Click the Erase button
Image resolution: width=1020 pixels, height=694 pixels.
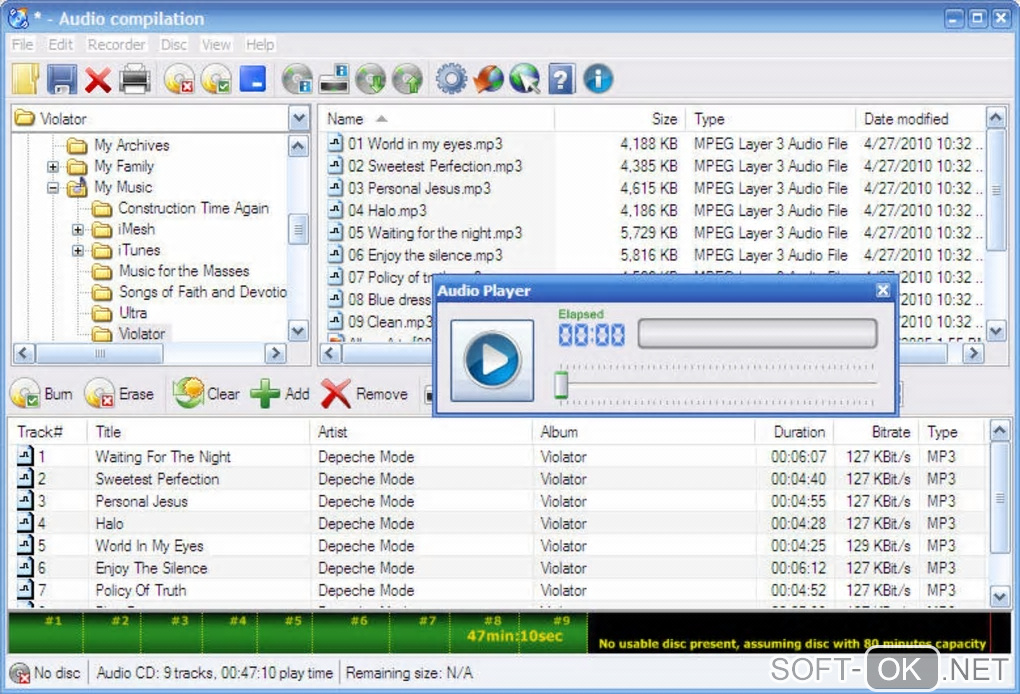pos(120,394)
